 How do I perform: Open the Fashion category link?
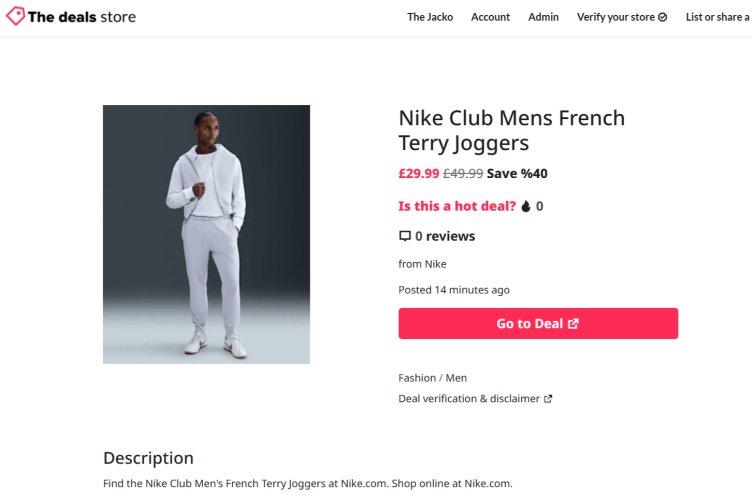point(417,378)
